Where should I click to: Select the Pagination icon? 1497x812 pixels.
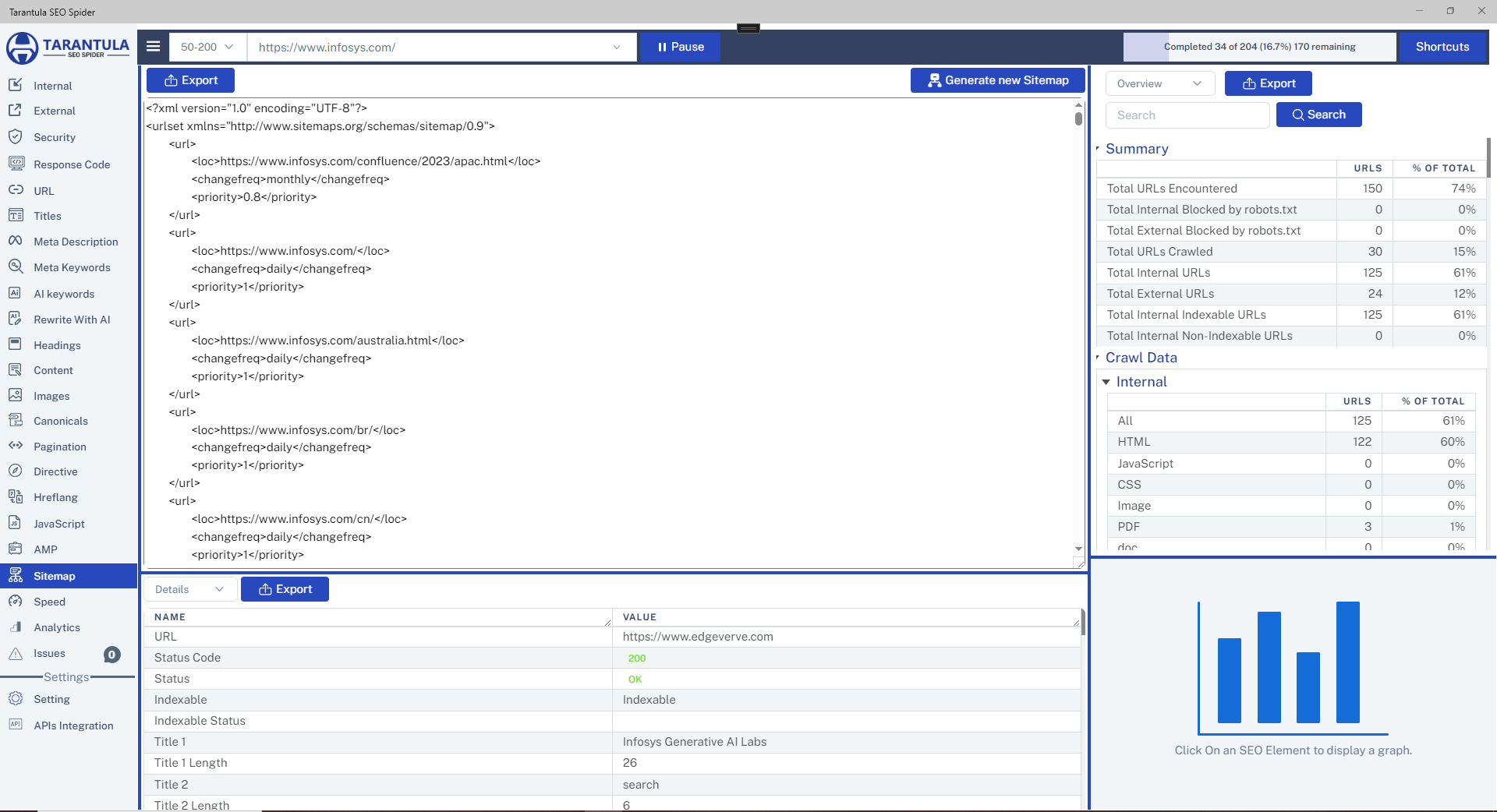[15, 446]
